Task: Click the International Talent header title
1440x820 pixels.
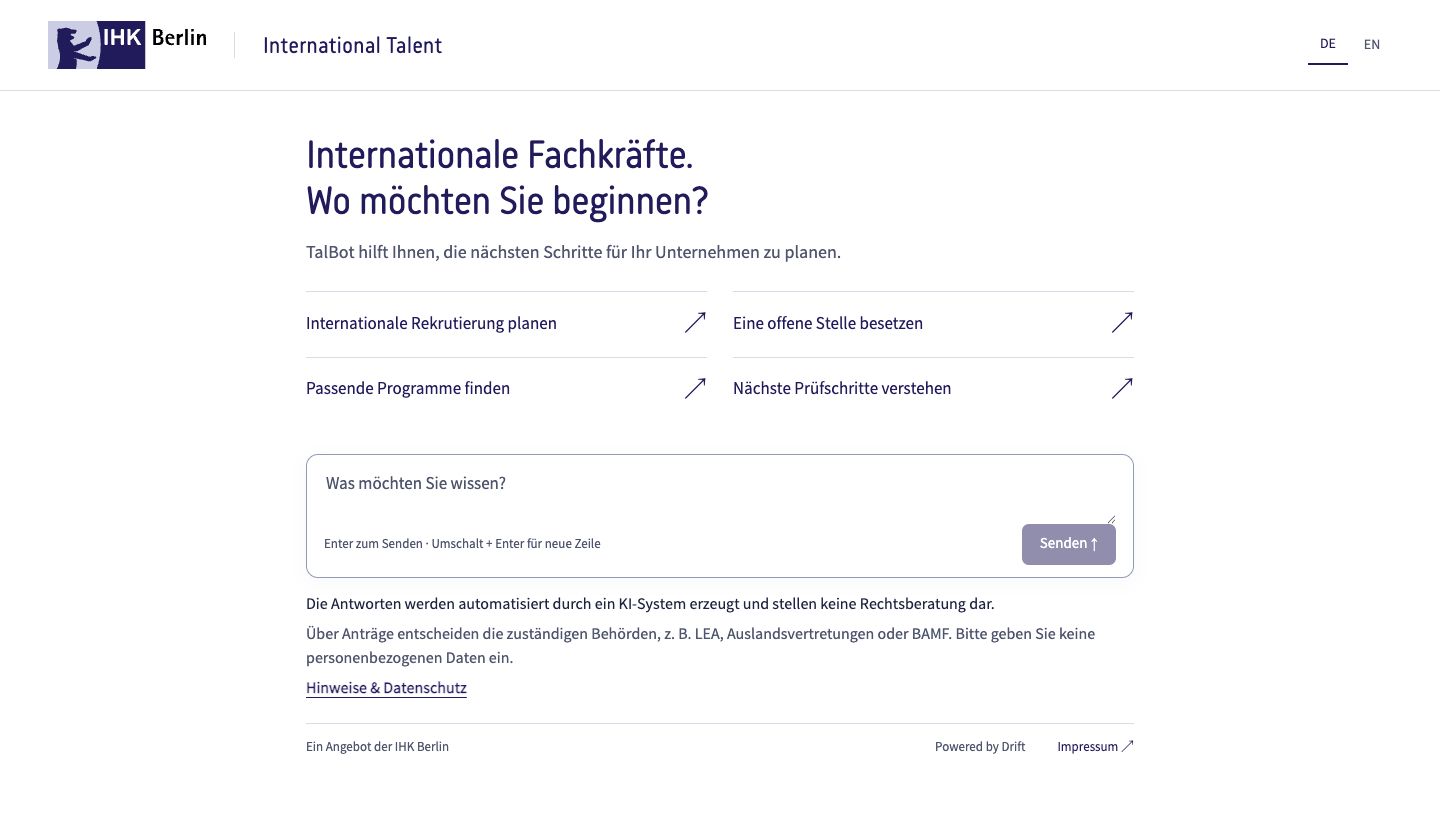Action: (352, 45)
